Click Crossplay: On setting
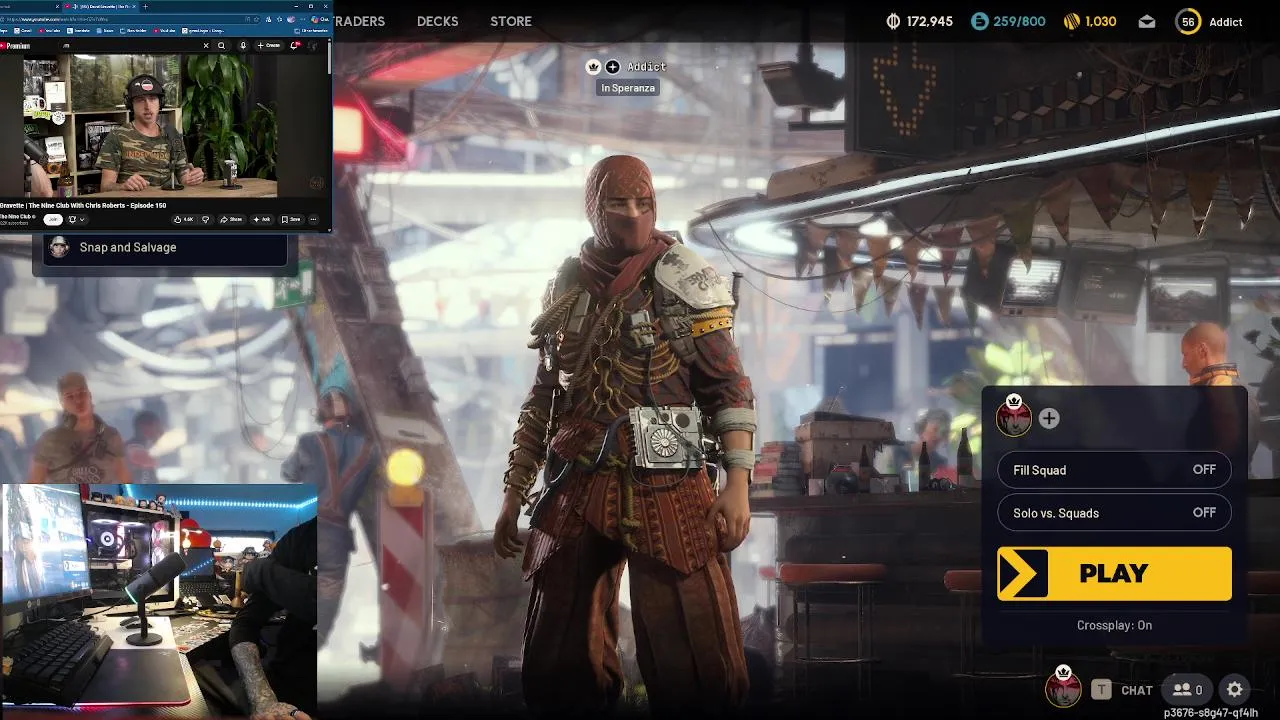Screen dimensions: 1280x720 point(1114,625)
